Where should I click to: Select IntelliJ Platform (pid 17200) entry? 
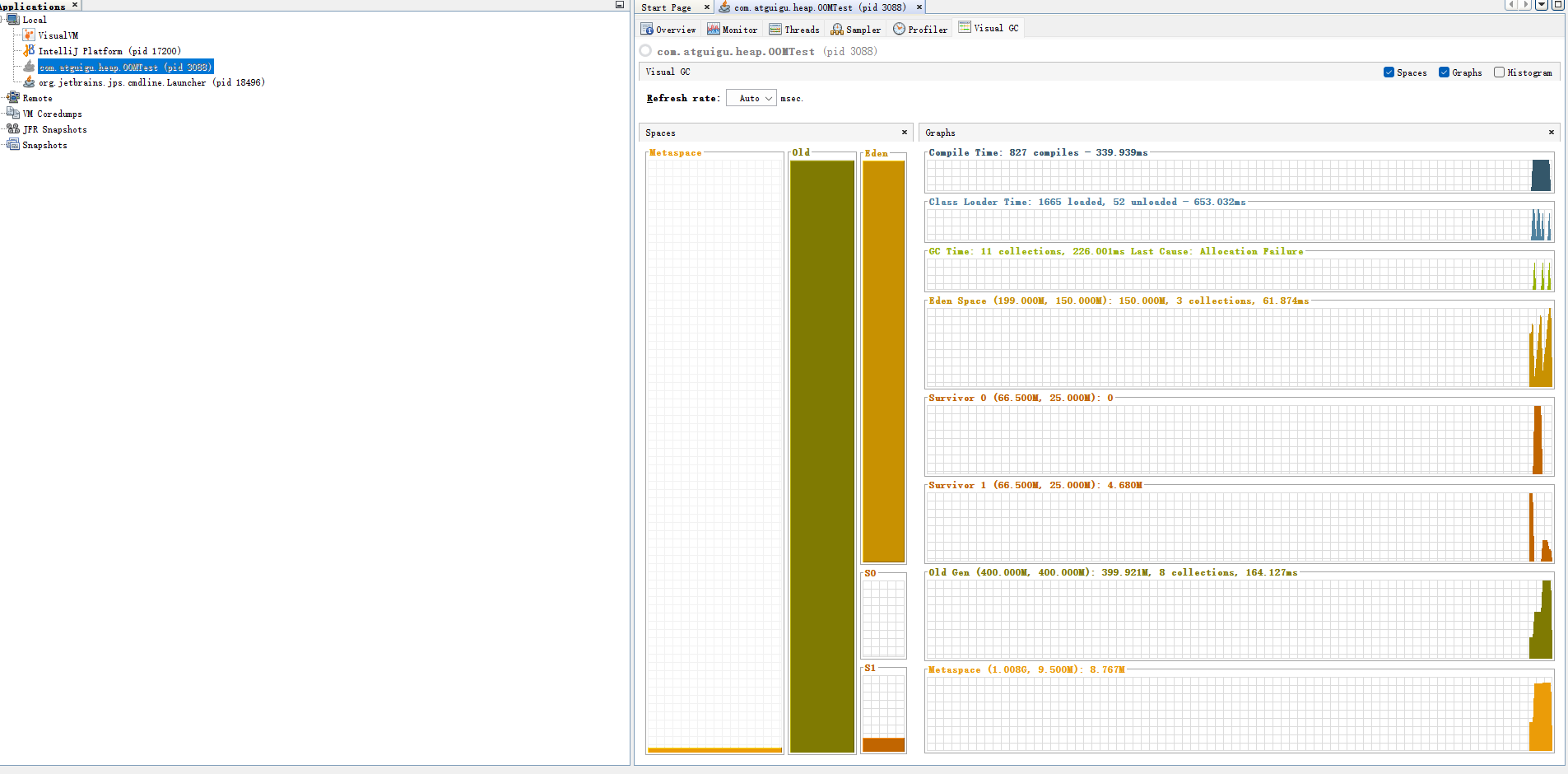coord(109,51)
